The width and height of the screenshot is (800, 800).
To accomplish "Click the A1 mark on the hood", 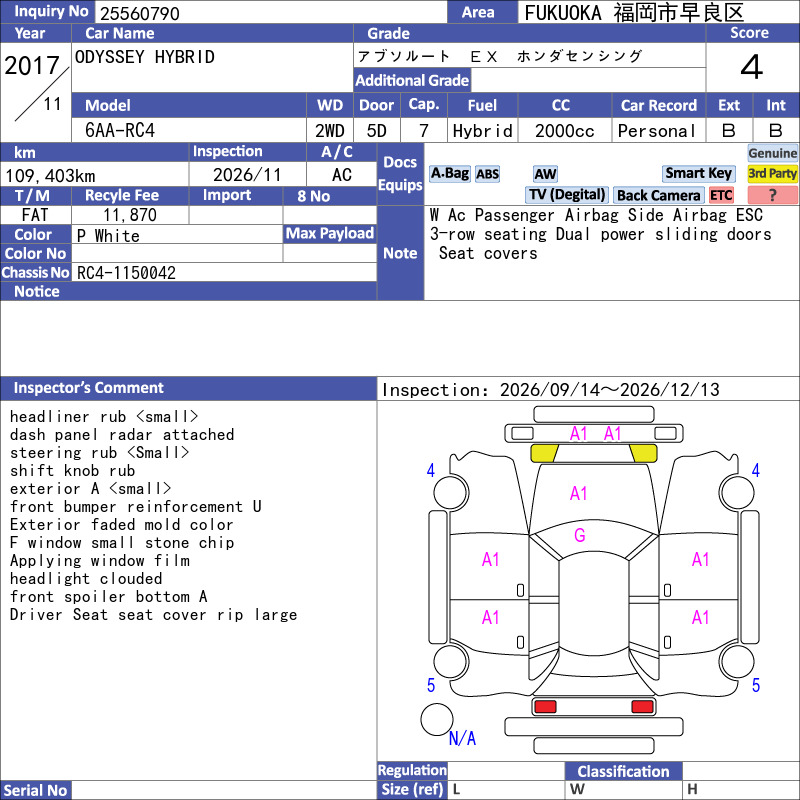I will tap(578, 493).
